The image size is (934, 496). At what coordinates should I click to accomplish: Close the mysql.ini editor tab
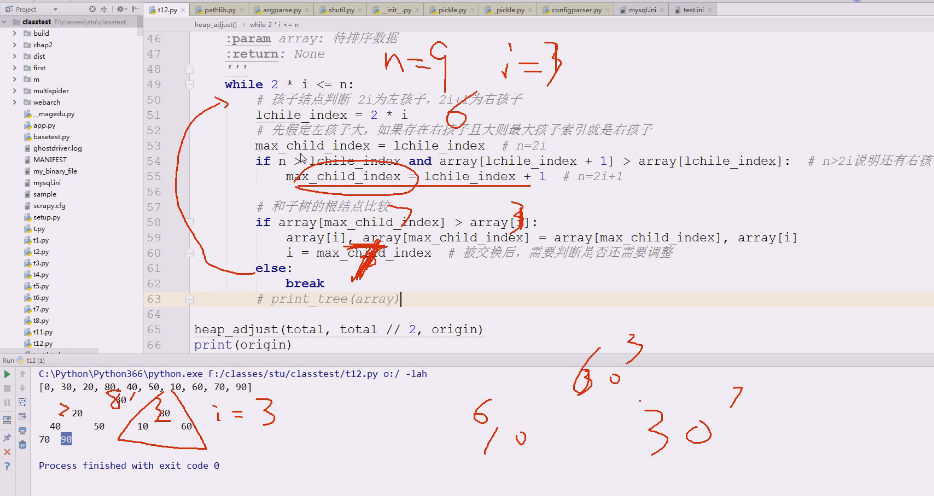point(662,10)
